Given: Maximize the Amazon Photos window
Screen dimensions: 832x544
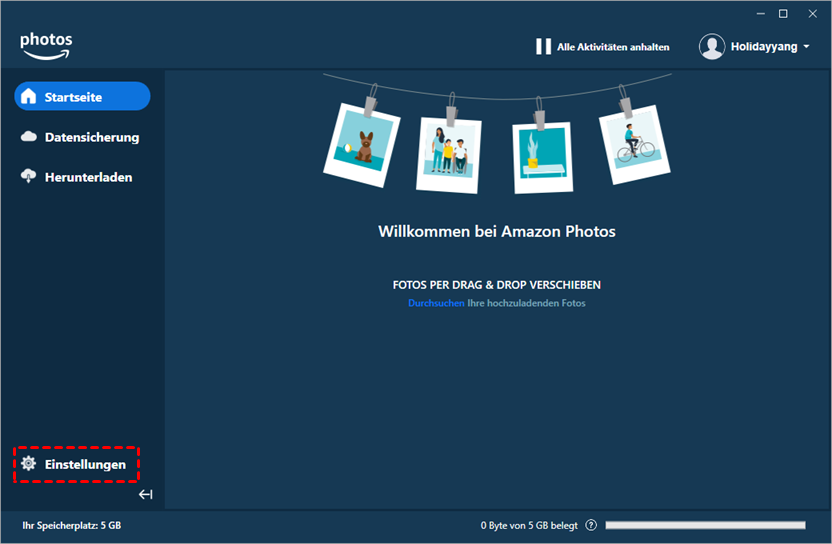Looking at the screenshot, I should [783, 14].
